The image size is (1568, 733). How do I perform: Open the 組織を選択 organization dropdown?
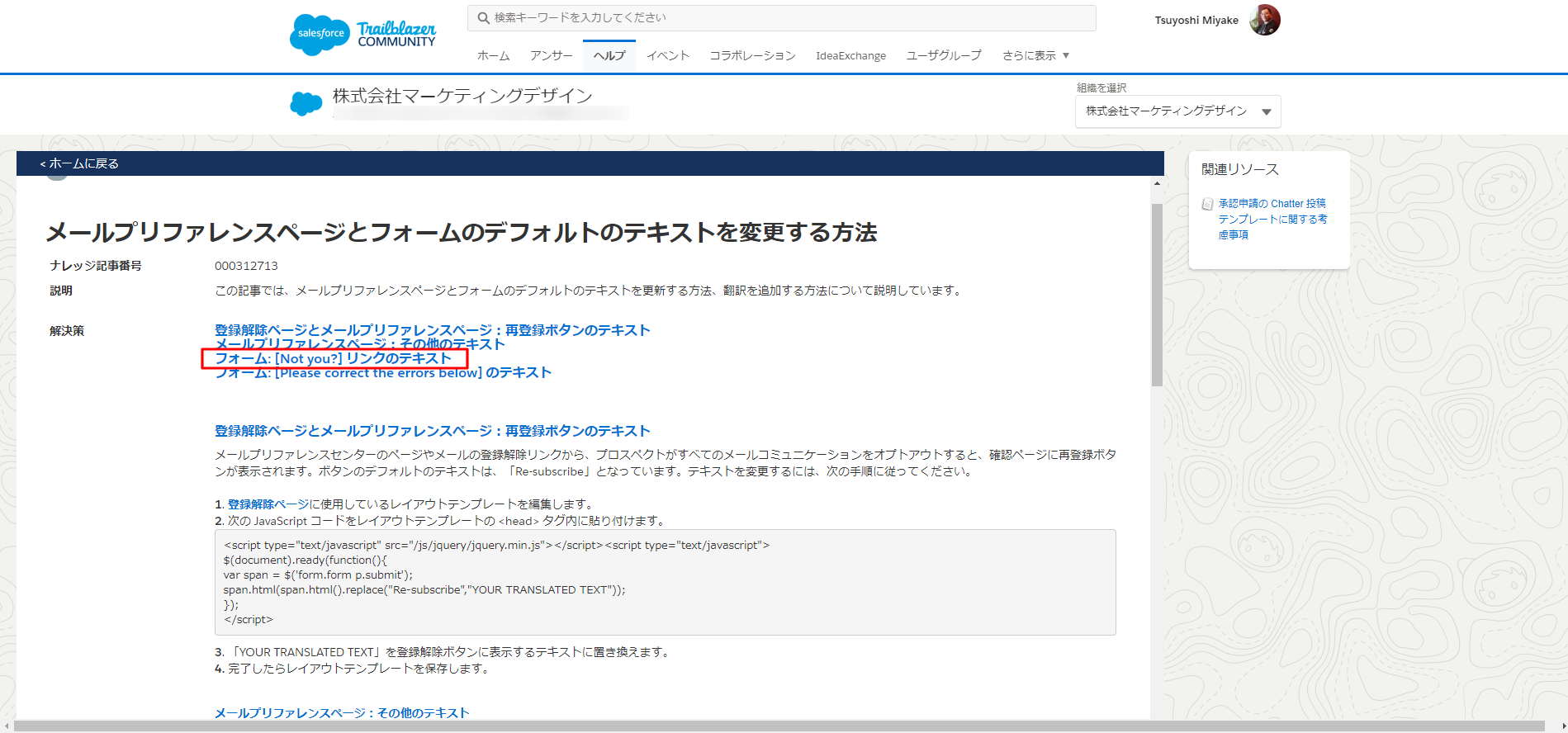pyautogui.click(x=1177, y=111)
